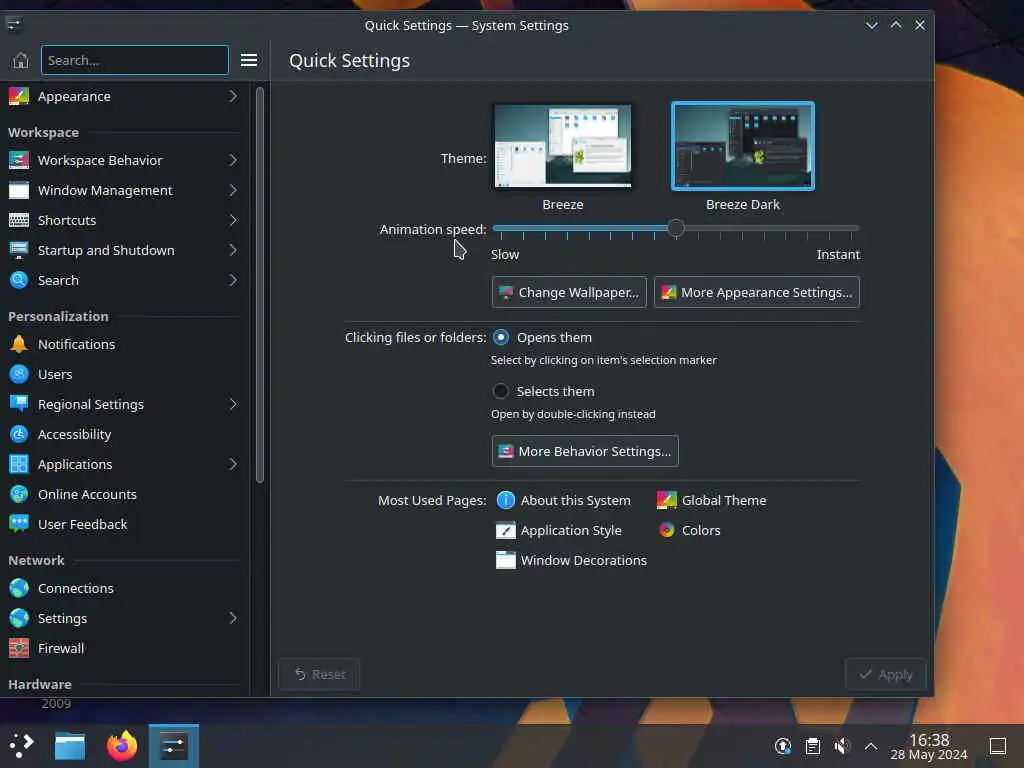The height and width of the screenshot is (768, 1024).
Task: Click the Online Accounts icon
Action: (x=19, y=494)
